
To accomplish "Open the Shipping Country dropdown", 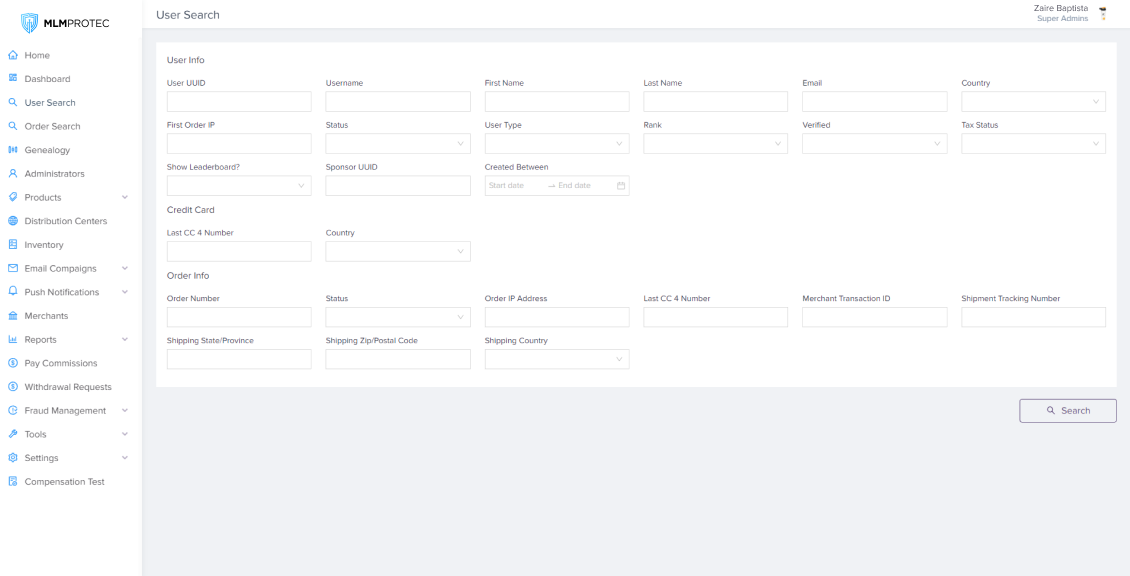I will (557, 360).
